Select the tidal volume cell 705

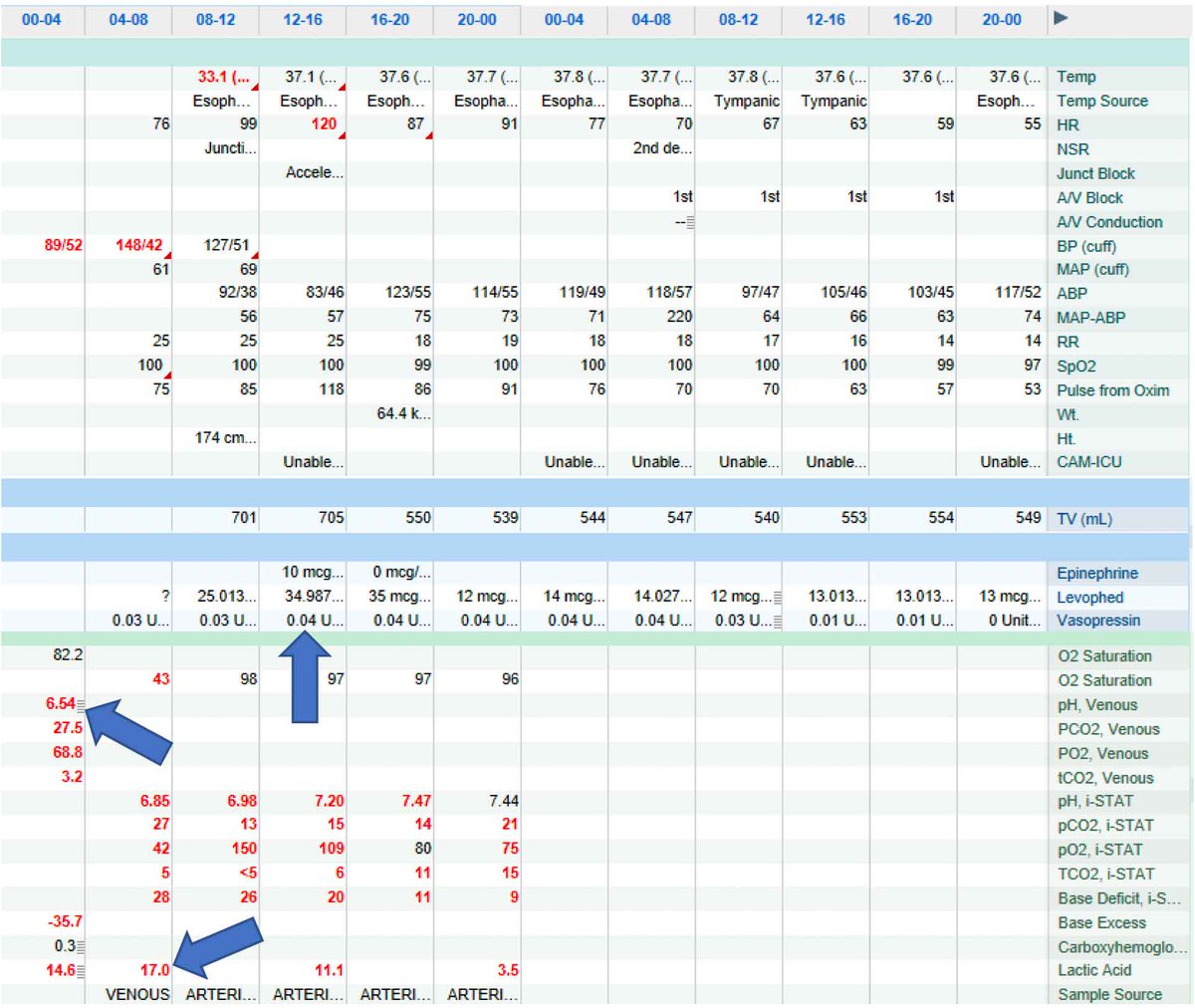pyautogui.click(x=331, y=518)
